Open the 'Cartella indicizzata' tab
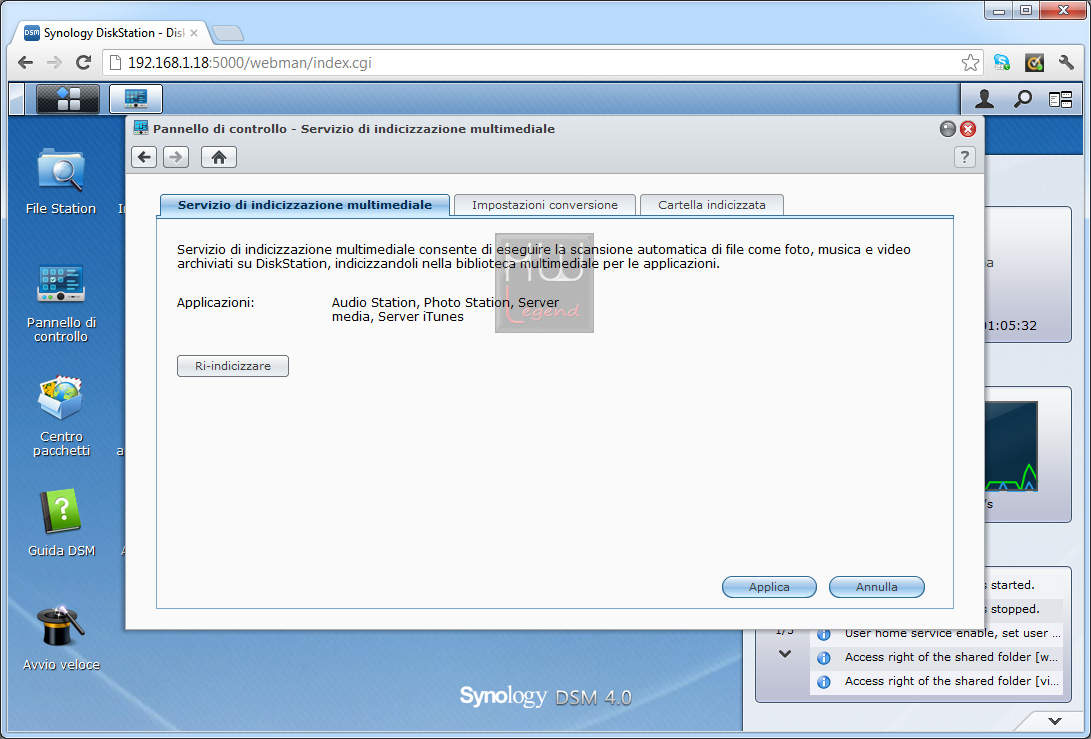1091x739 pixels. tap(712, 205)
